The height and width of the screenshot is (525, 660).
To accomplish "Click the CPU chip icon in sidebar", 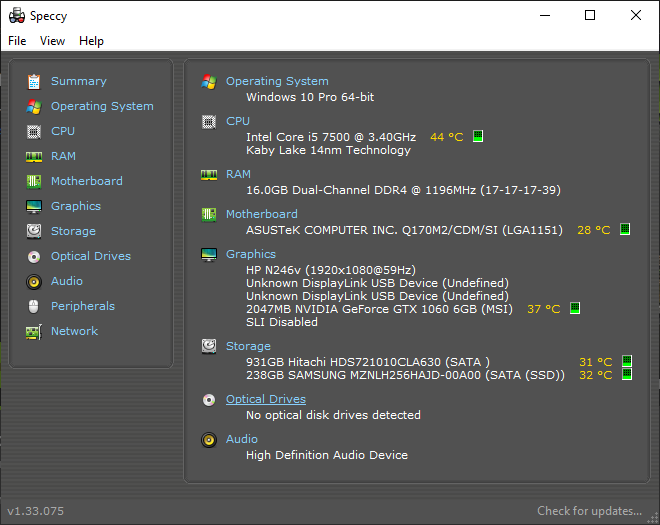I will point(34,132).
